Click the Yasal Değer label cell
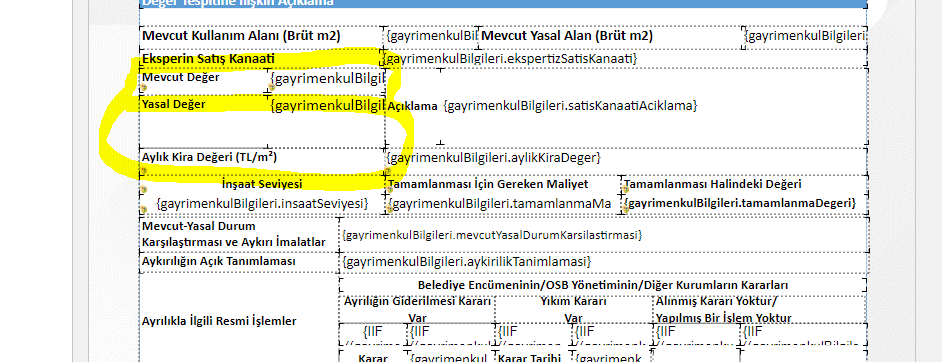 204,121
